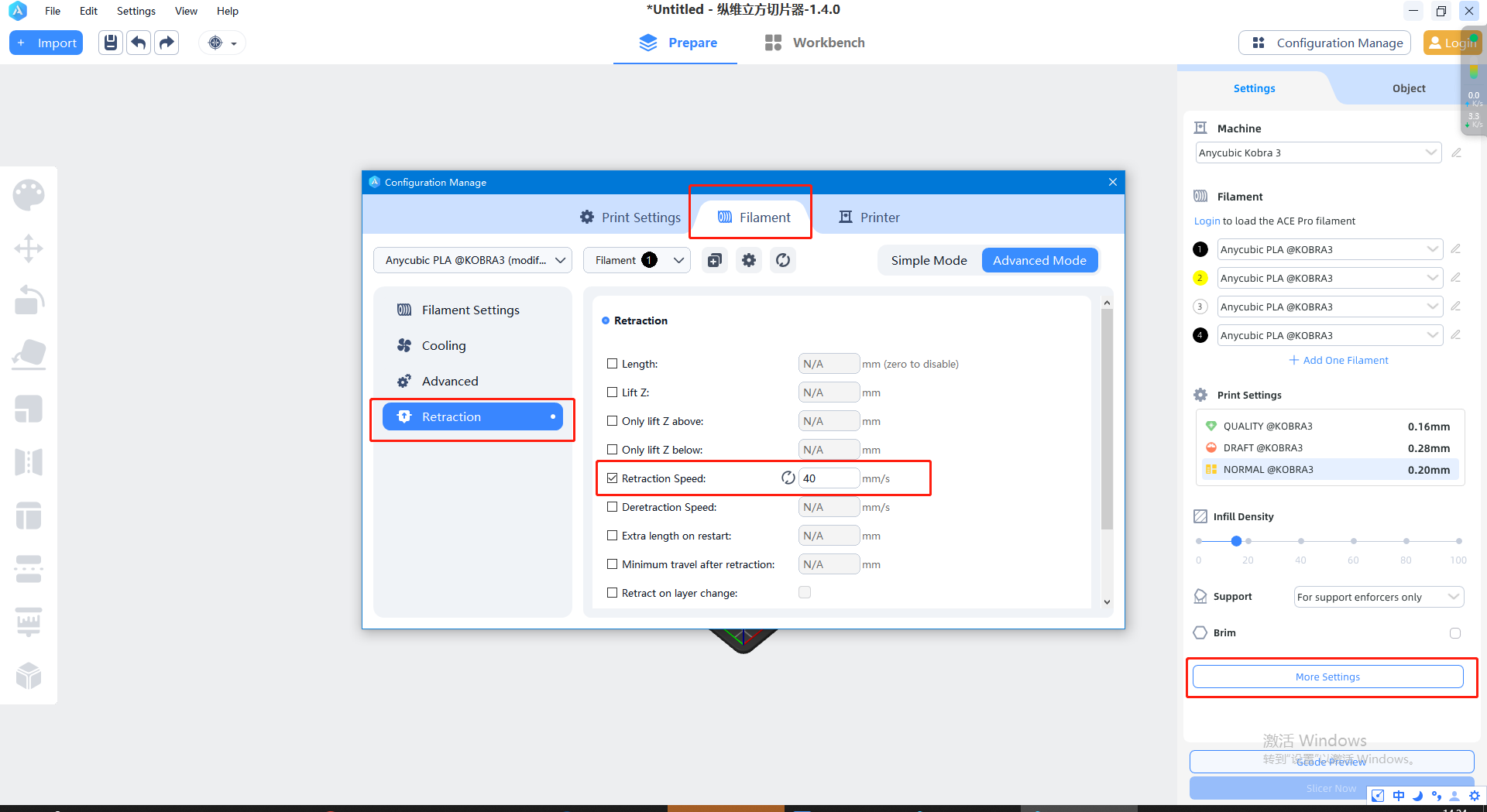Enable Only lift Z below checkbox

613,450
